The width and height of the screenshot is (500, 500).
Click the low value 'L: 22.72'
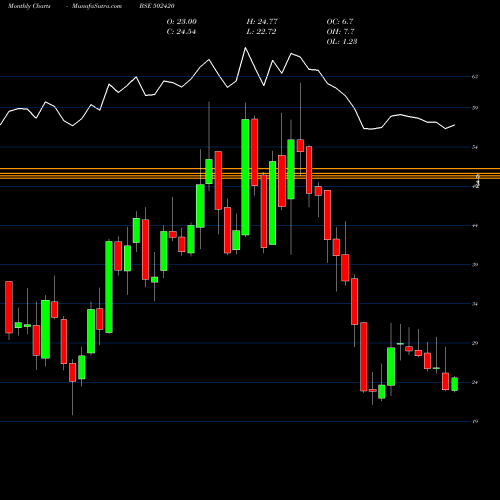click(x=261, y=32)
